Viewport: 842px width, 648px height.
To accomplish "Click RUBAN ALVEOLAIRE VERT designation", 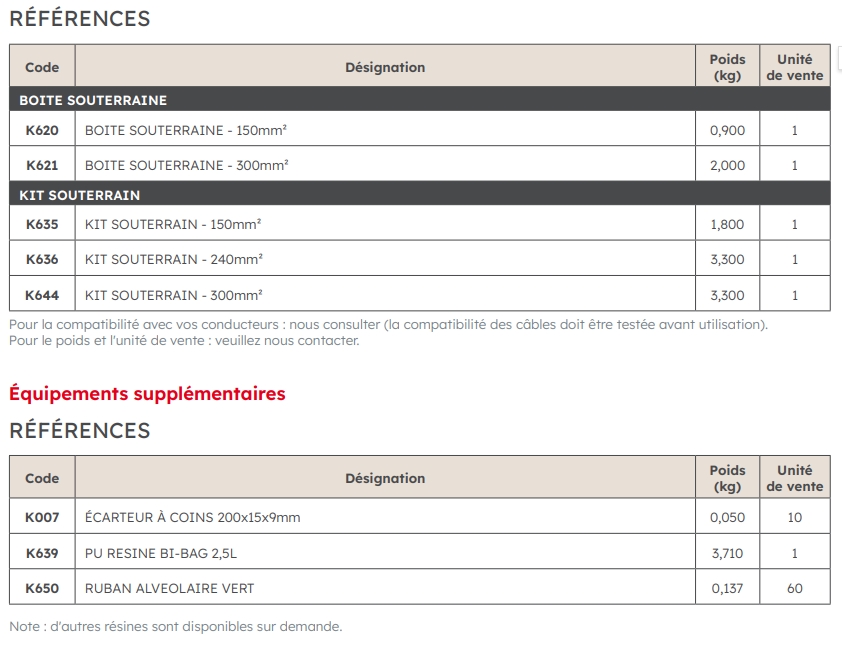I will point(170,588).
